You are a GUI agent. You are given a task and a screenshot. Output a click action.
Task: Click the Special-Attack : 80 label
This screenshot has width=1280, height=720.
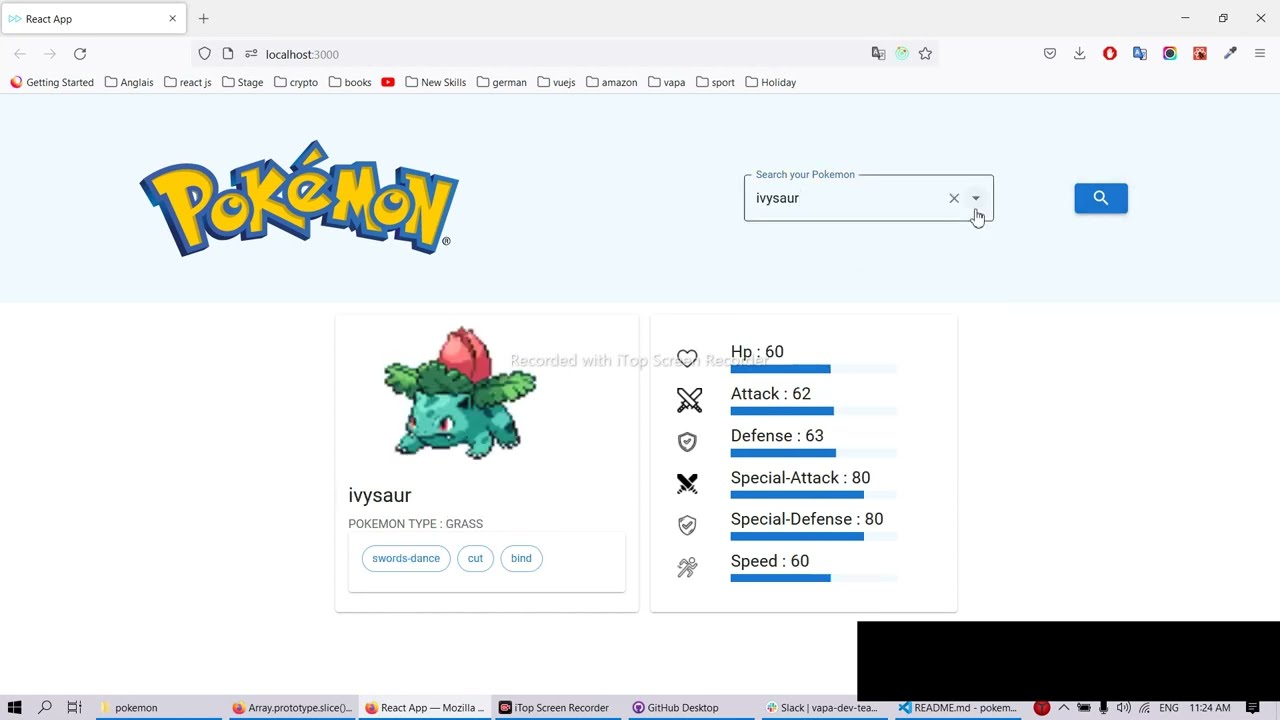(800, 477)
